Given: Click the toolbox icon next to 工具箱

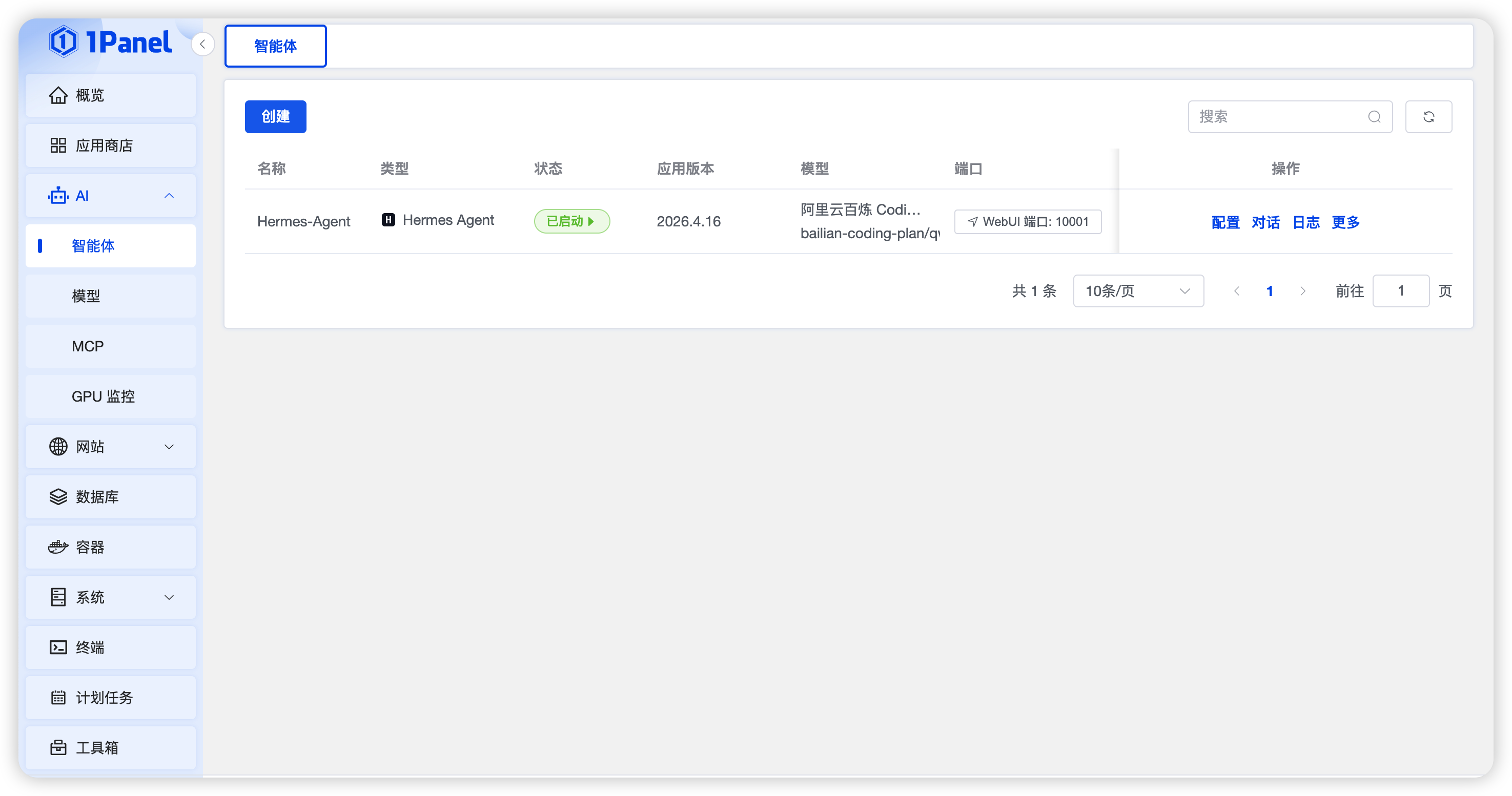Looking at the screenshot, I should (x=58, y=747).
